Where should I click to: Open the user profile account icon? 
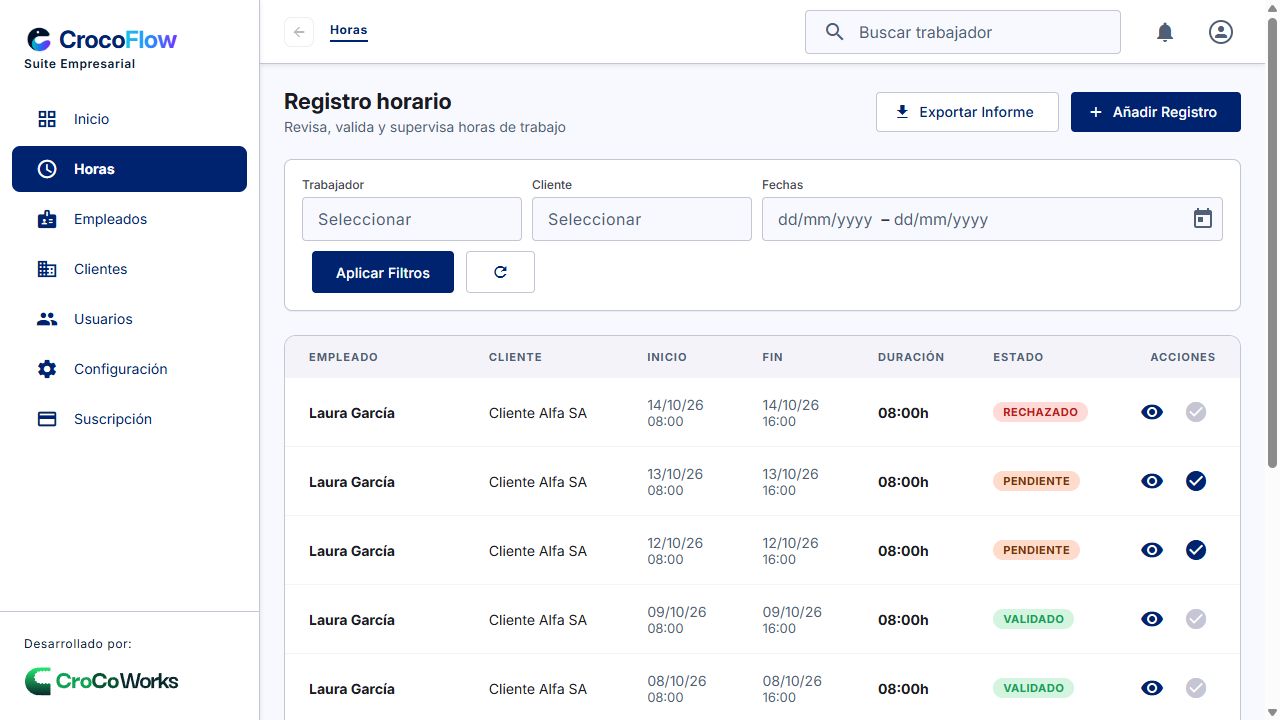click(1221, 32)
